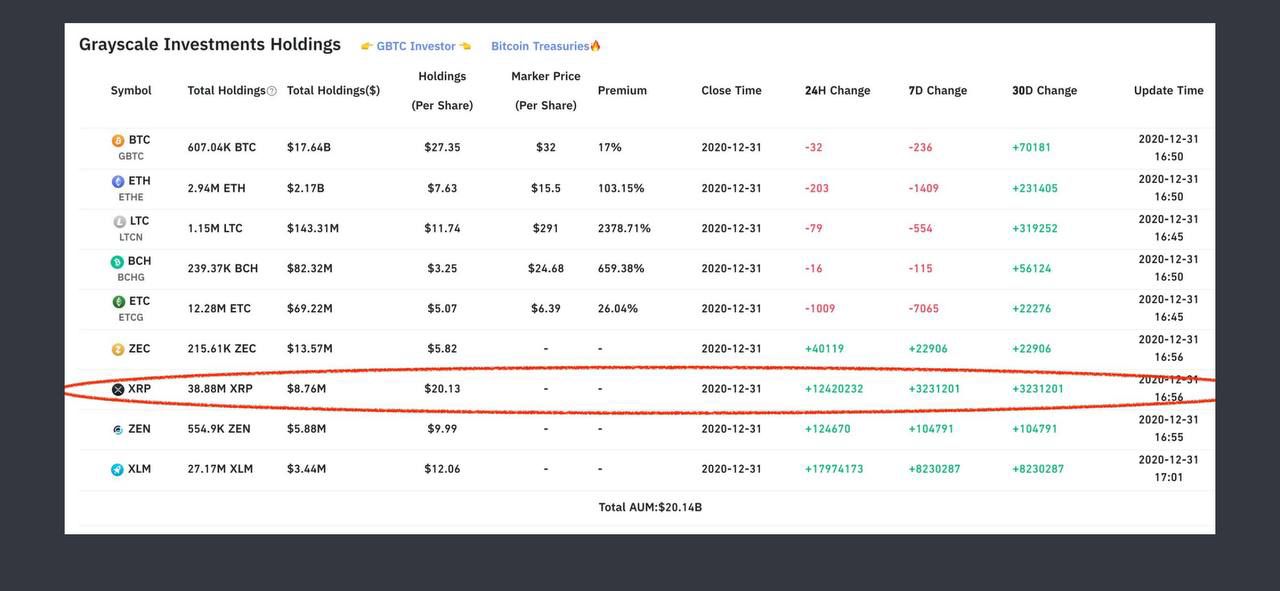Click the +17974173 XLM 24H change
The width and height of the screenshot is (1280, 591).
click(834, 468)
